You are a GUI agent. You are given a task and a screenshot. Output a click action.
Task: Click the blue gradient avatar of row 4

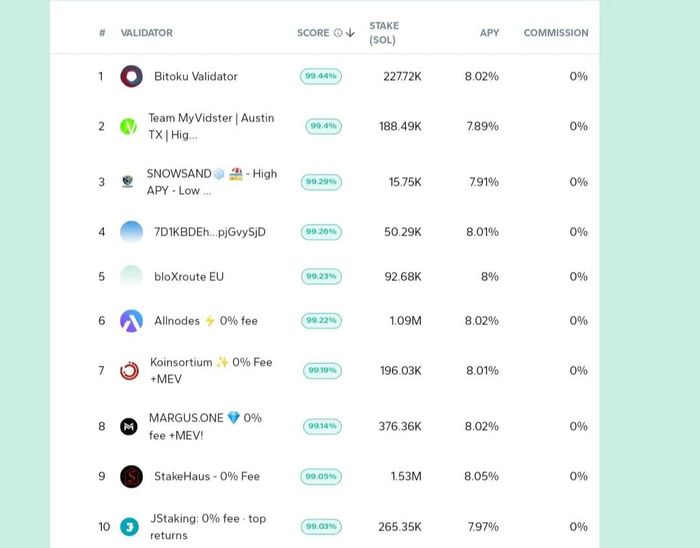coord(132,232)
